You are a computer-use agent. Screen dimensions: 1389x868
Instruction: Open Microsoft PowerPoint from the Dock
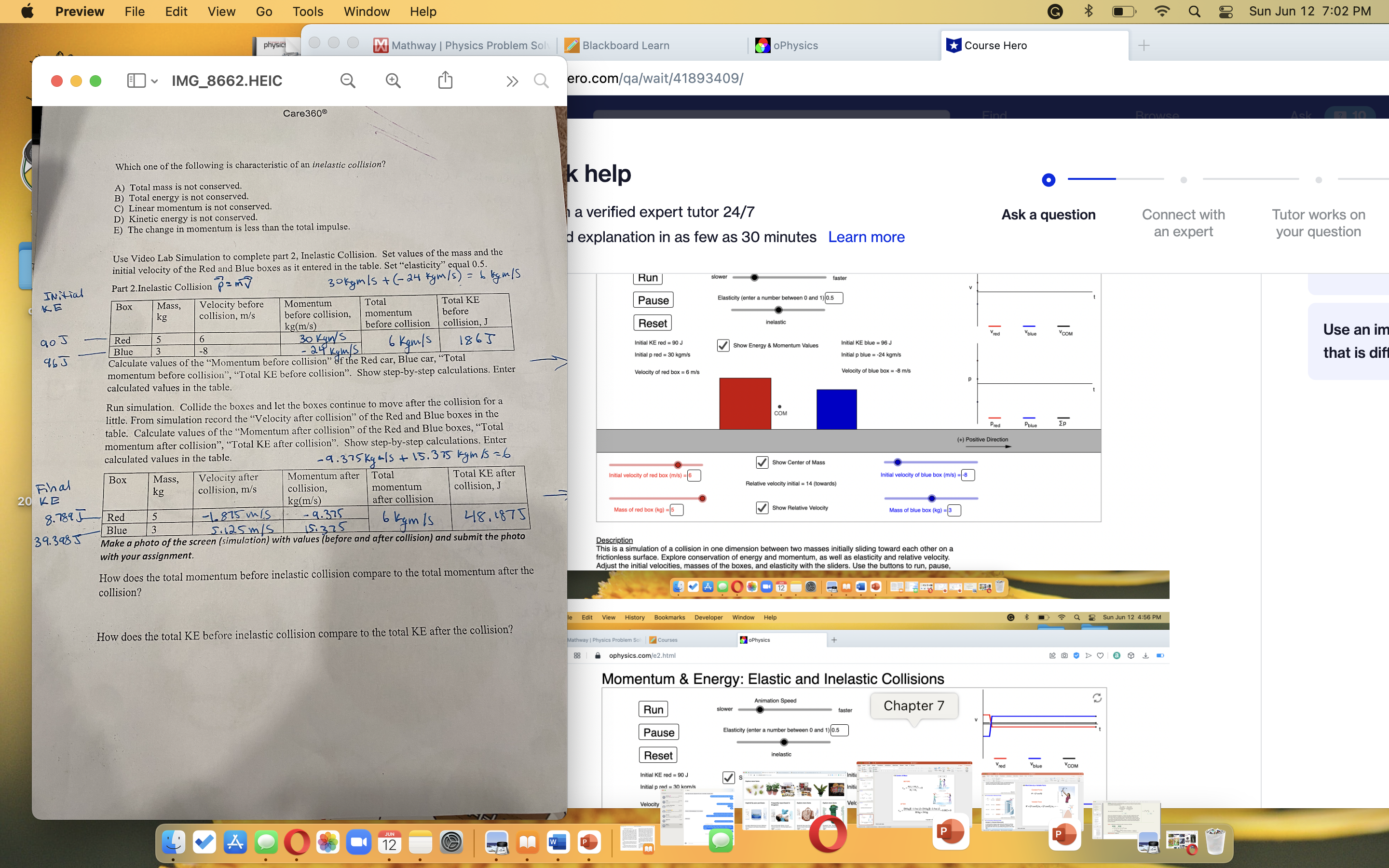[589, 841]
